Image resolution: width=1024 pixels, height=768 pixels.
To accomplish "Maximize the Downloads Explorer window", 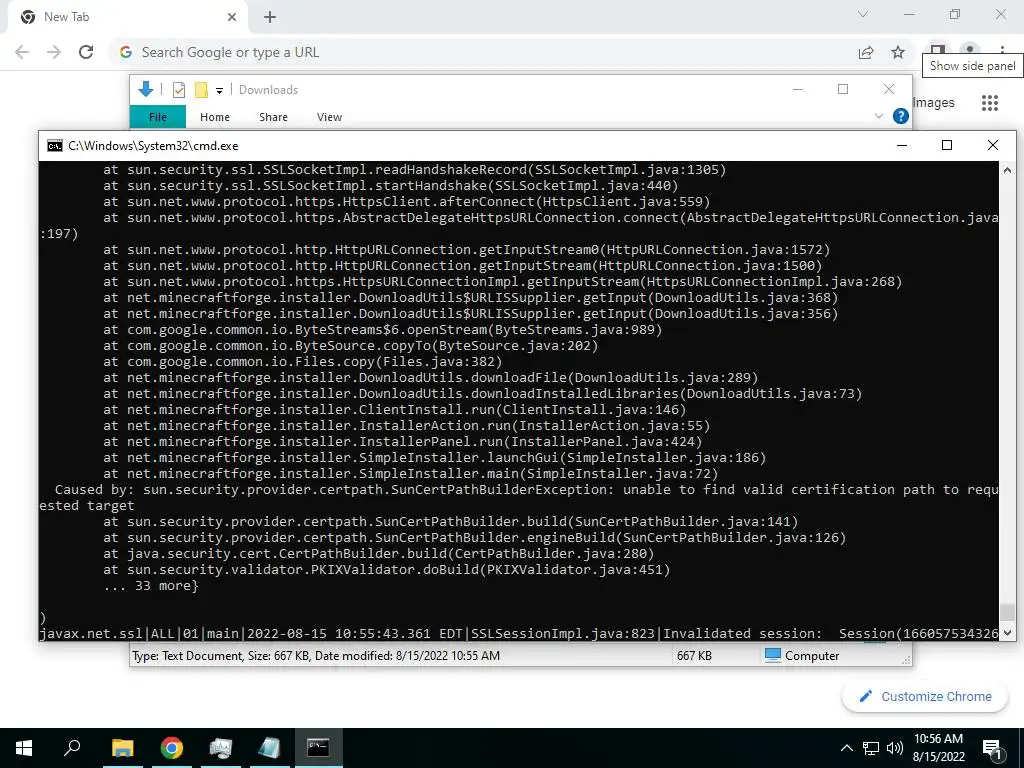I will pyautogui.click(x=843, y=89).
